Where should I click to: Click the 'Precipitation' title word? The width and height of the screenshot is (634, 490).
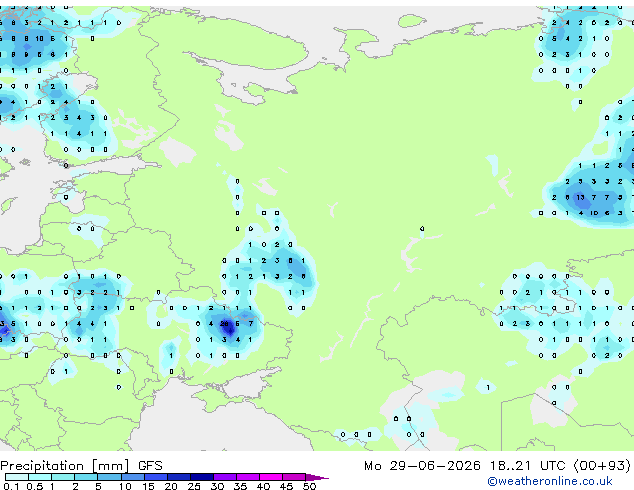pos(42,466)
